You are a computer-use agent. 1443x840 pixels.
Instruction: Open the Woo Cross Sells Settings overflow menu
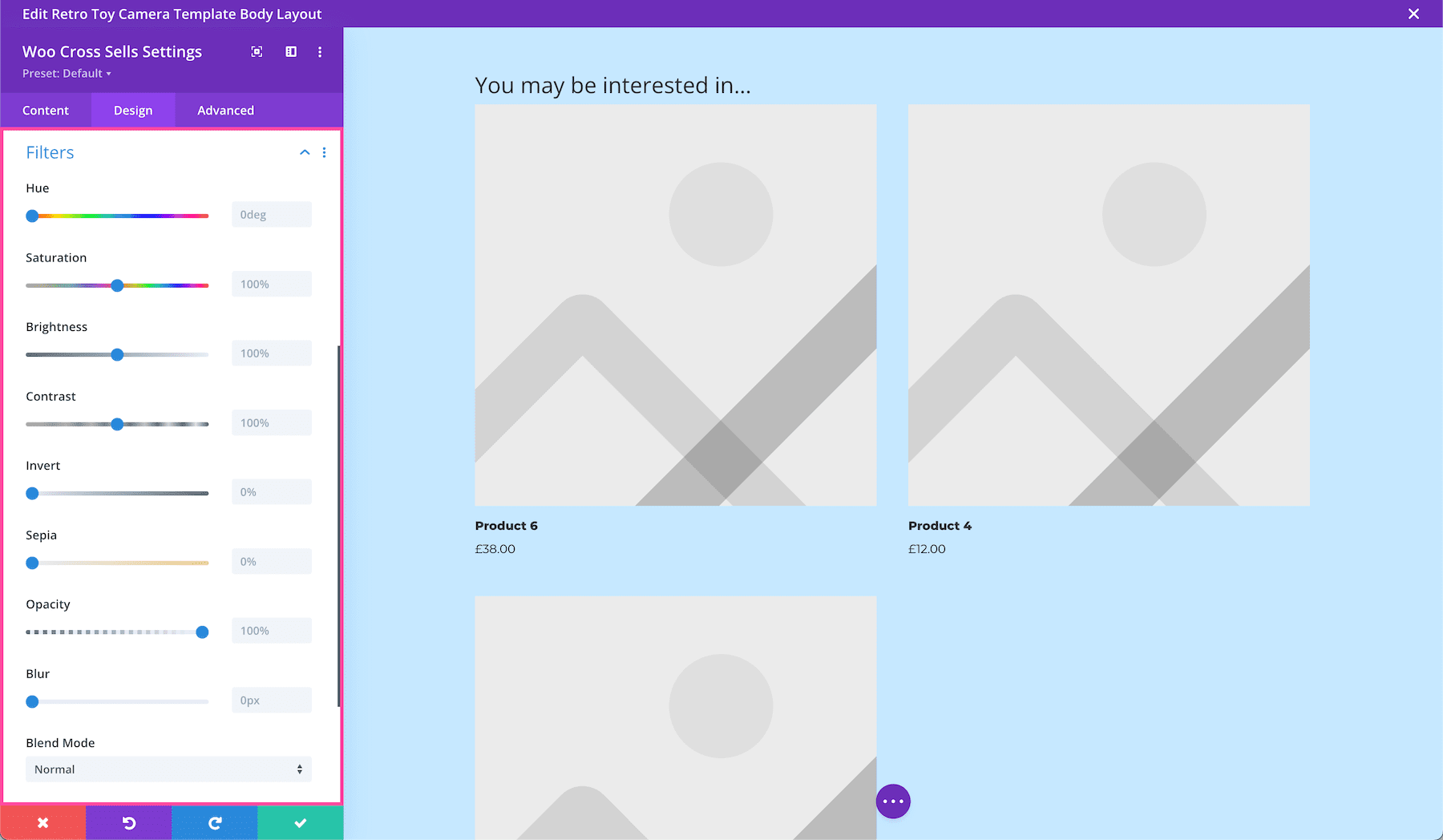[320, 51]
